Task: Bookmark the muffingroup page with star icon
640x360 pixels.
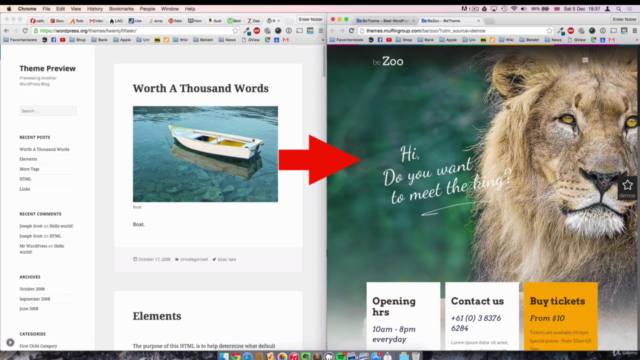Action: click(549, 31)
